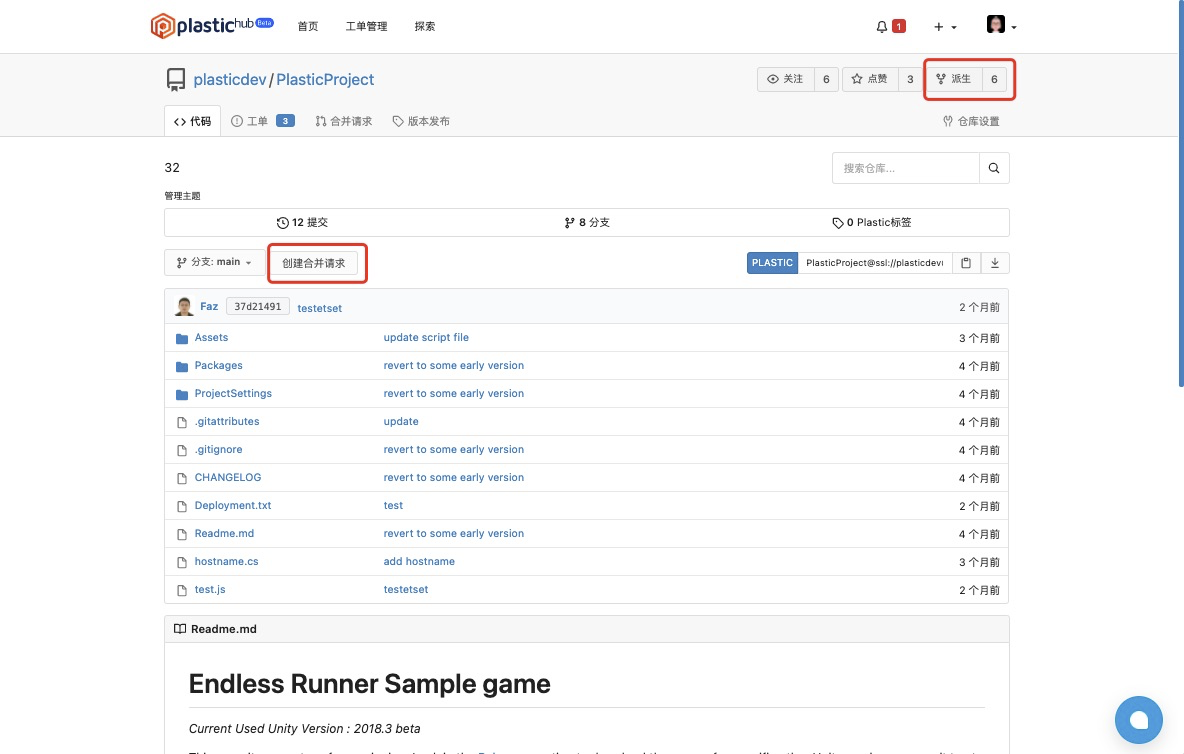Focus the 搜索仓库 search field

point(905,168)
